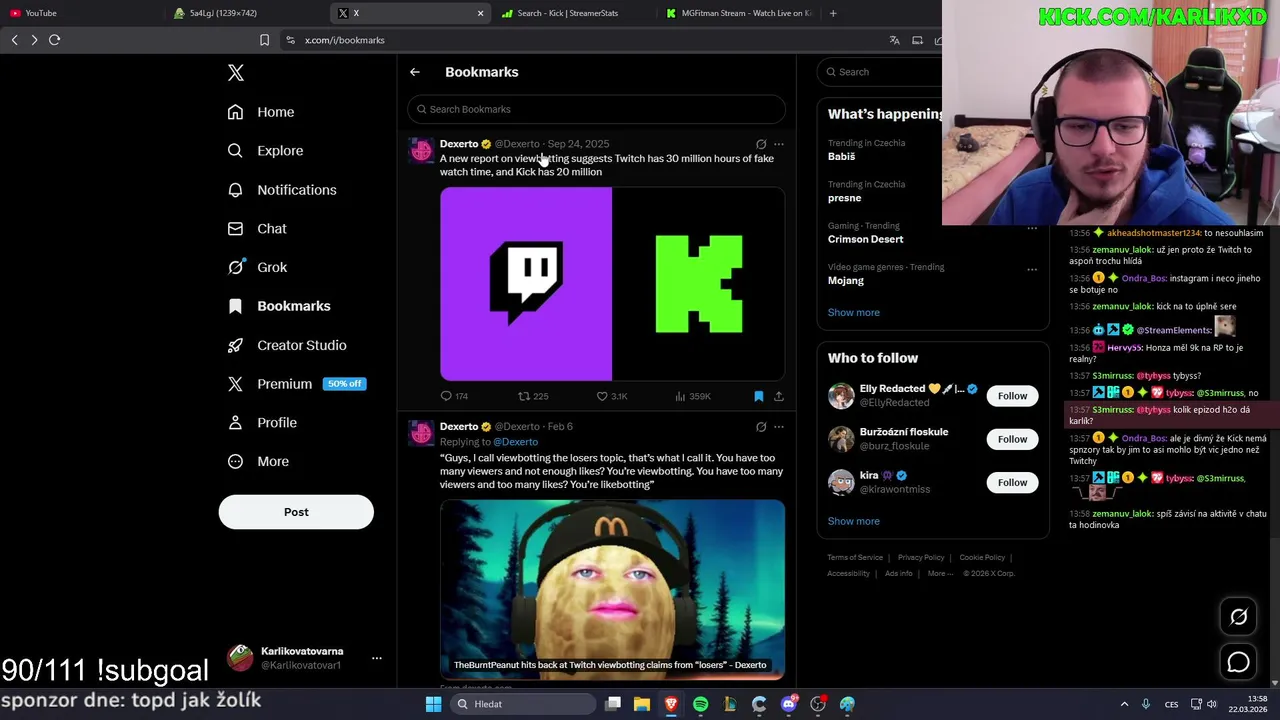Open Dexerto avatar on Sep 24 post
Screen dimensions: 1280x720
coord(421,150)
